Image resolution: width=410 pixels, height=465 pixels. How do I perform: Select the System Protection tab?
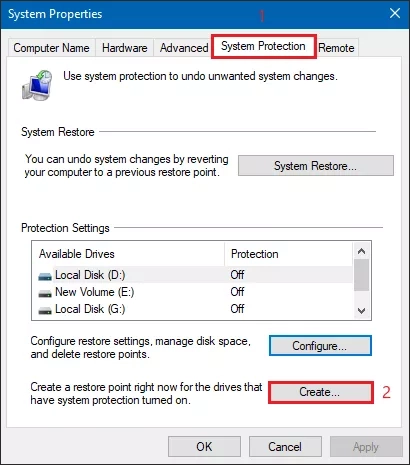tap(263, 46)
